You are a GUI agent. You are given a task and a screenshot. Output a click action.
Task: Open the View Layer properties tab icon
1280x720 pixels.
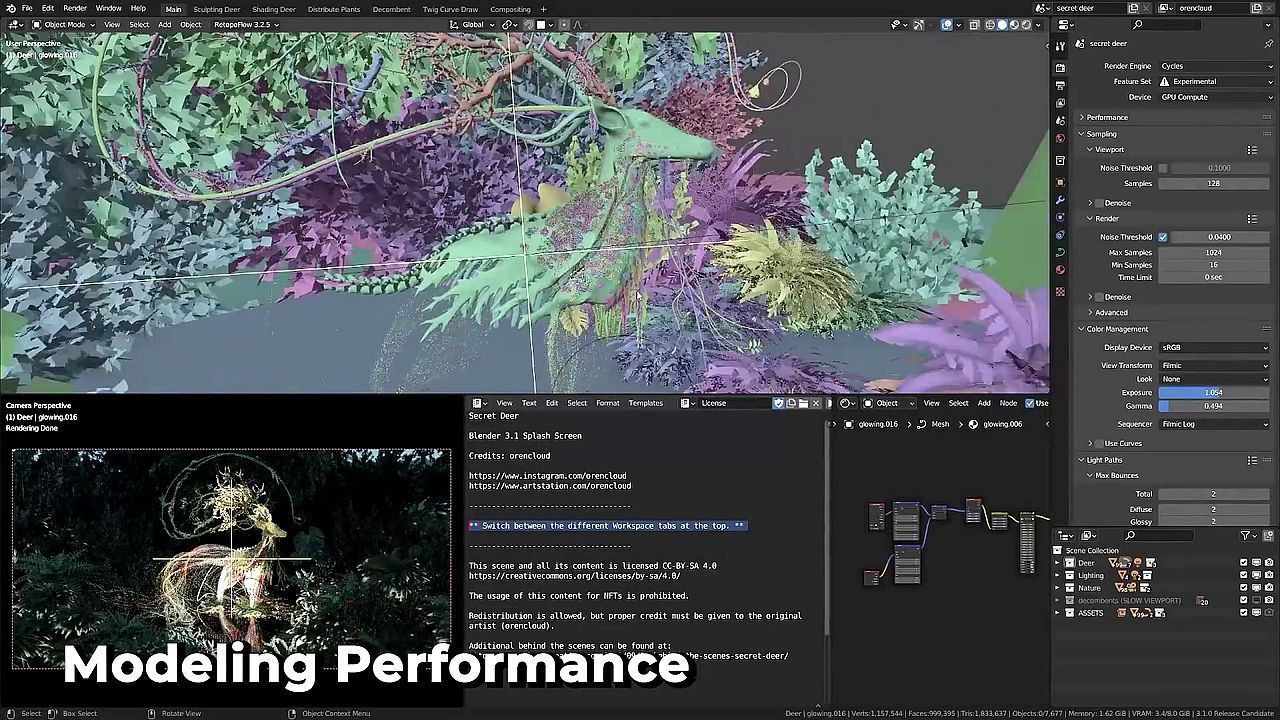click(x=1060, y=103)
